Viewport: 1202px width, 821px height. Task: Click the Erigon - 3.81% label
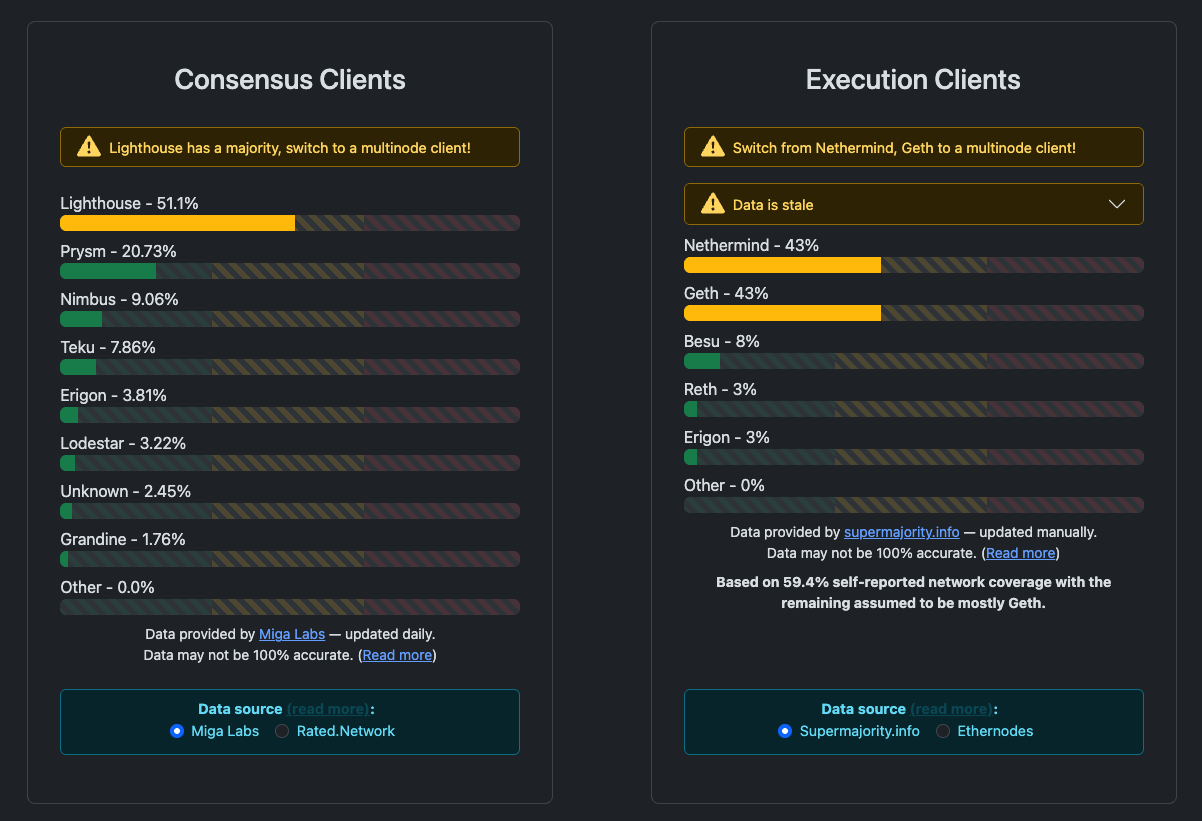click(113, 395)
